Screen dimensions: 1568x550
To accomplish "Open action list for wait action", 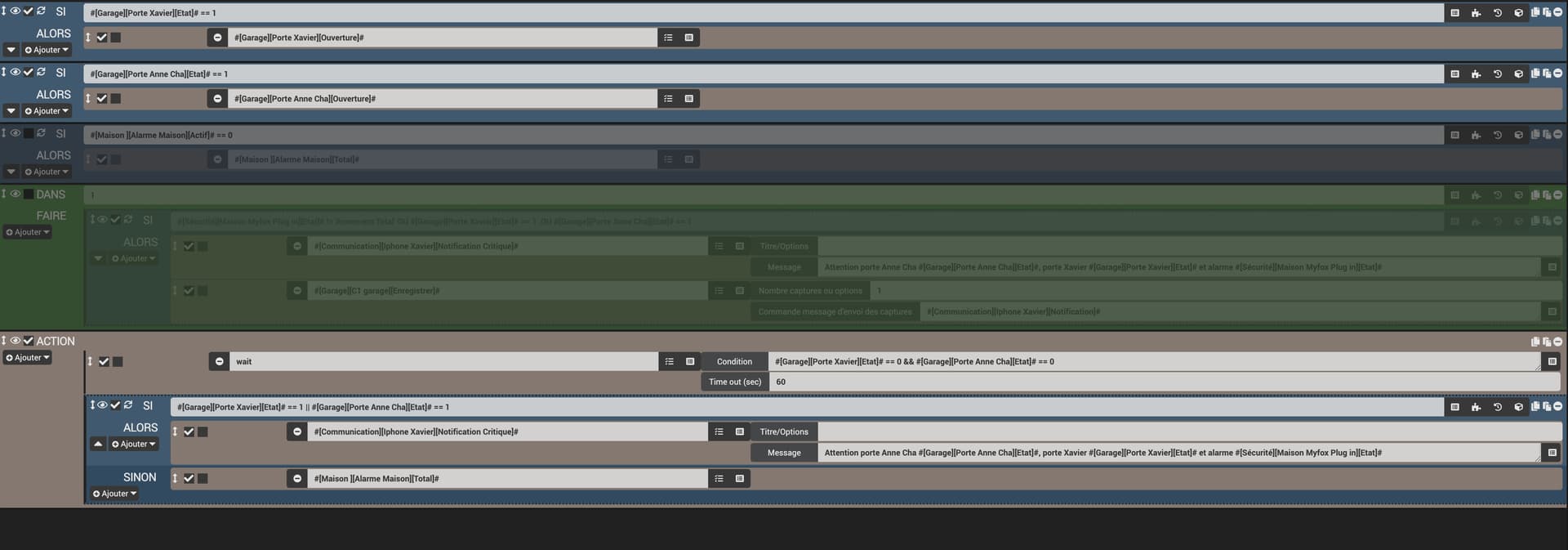I will [669, 361].
